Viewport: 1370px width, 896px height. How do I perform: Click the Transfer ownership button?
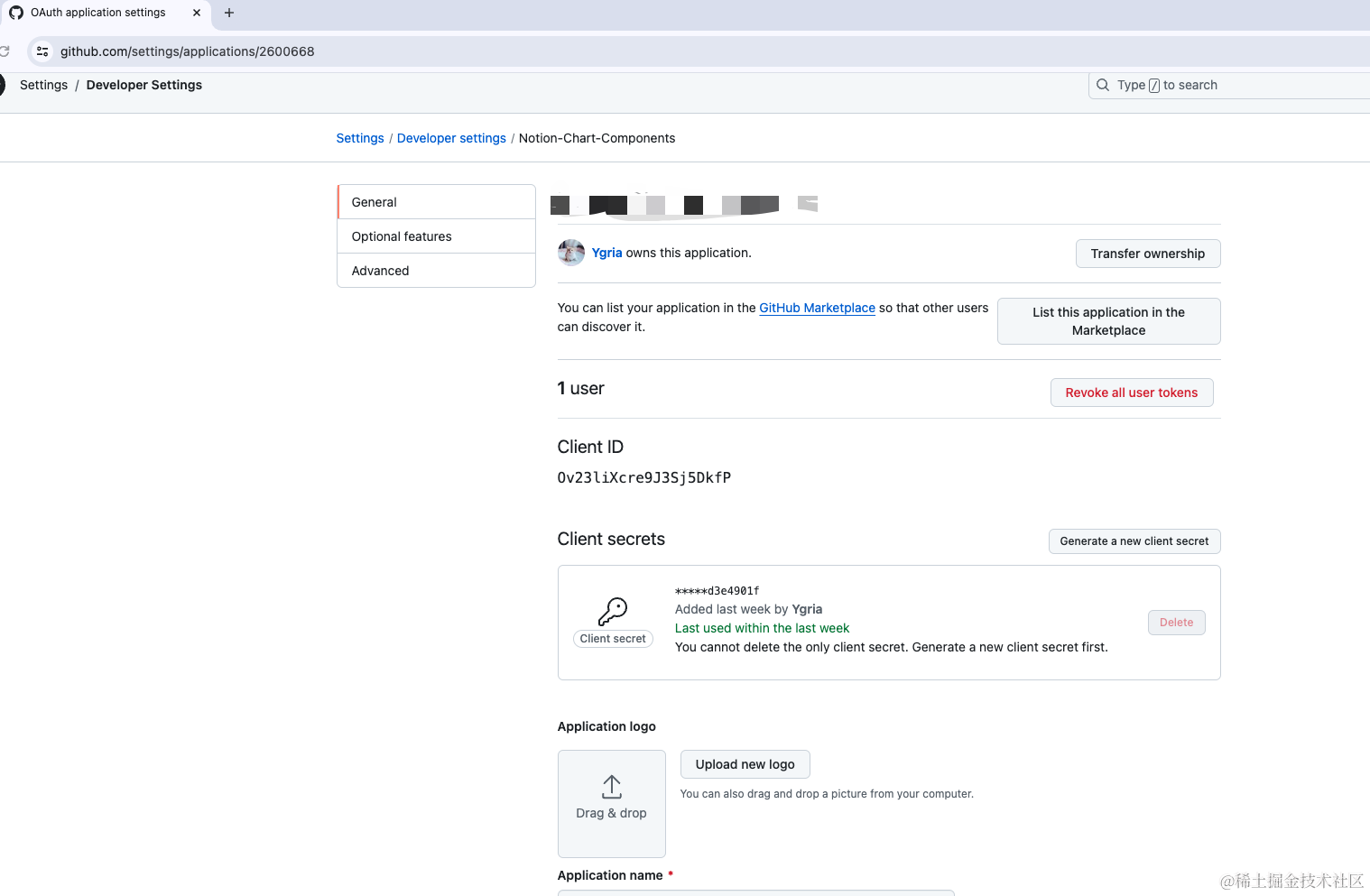(1148, 254)
